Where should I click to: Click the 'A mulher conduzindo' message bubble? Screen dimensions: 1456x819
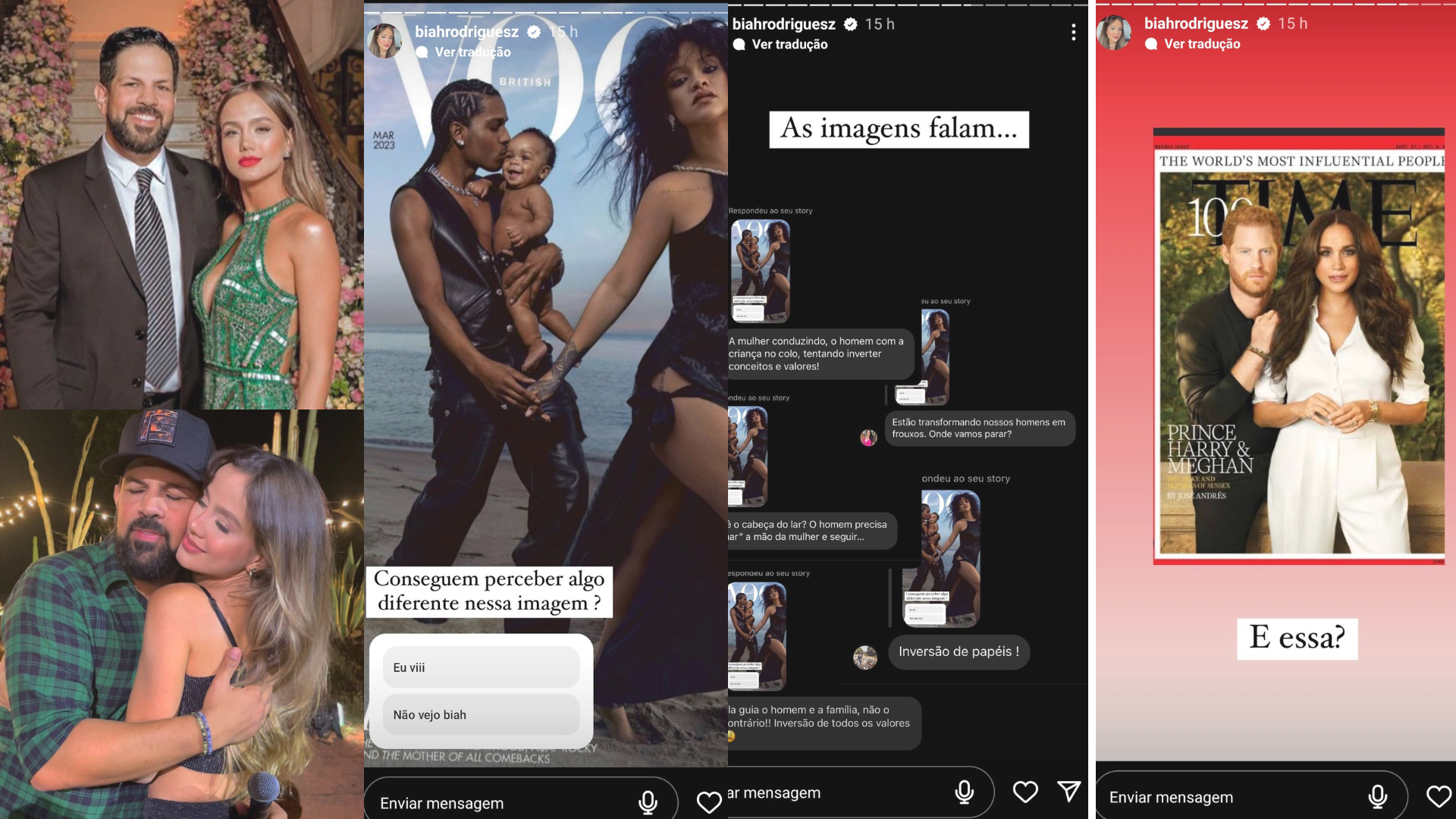[x=821, y=354]
